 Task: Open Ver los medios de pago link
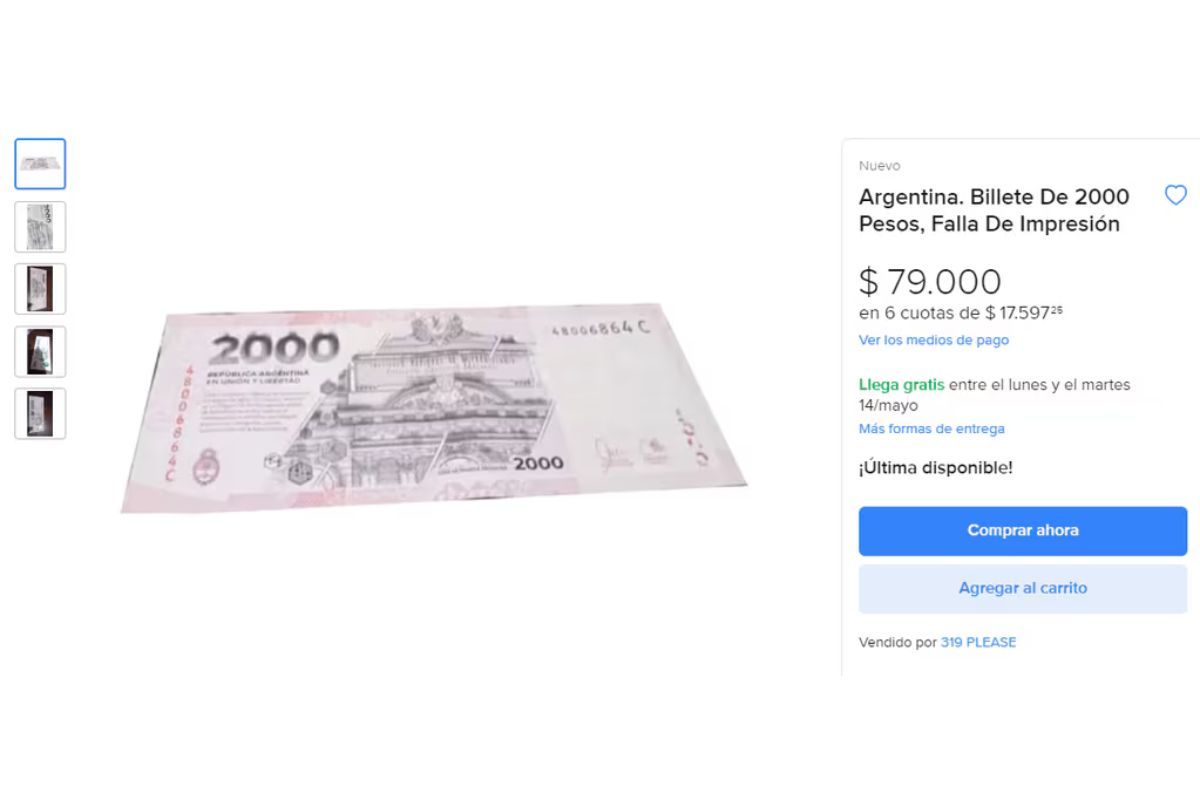(x=934, y=340)
